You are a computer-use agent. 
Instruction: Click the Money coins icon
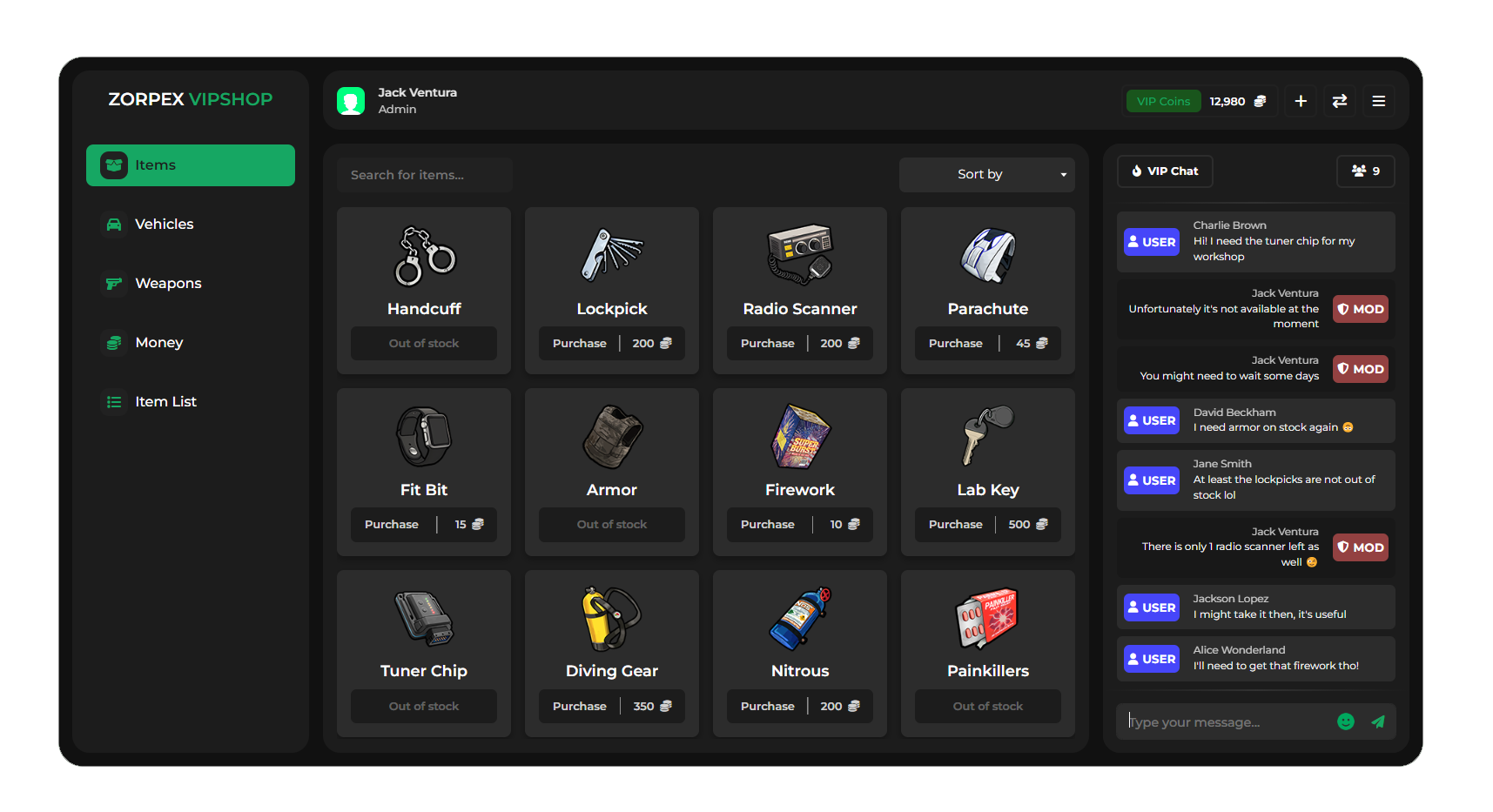(x=114, y=343)
